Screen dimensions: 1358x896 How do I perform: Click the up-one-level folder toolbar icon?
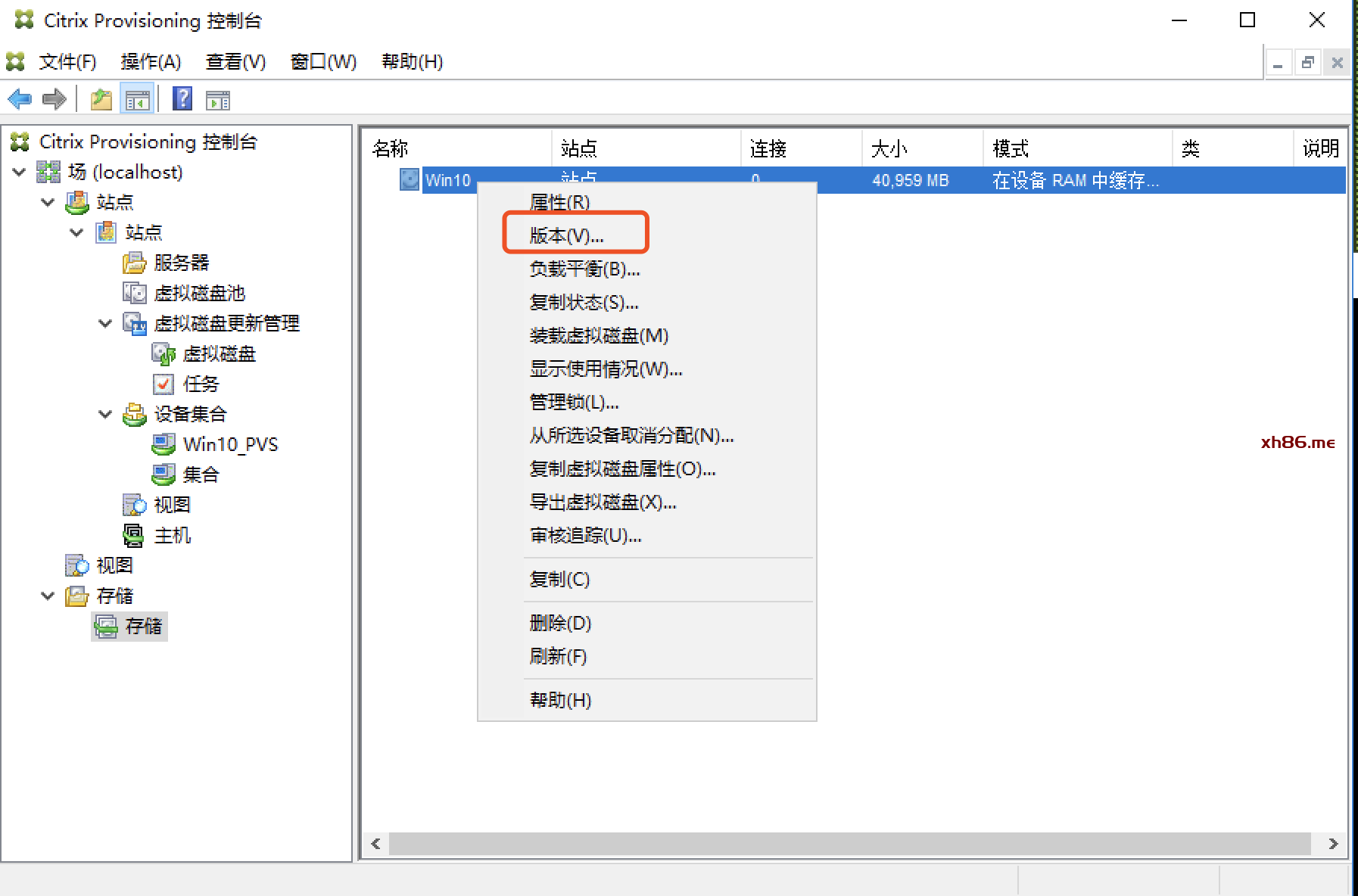[101, 99]
